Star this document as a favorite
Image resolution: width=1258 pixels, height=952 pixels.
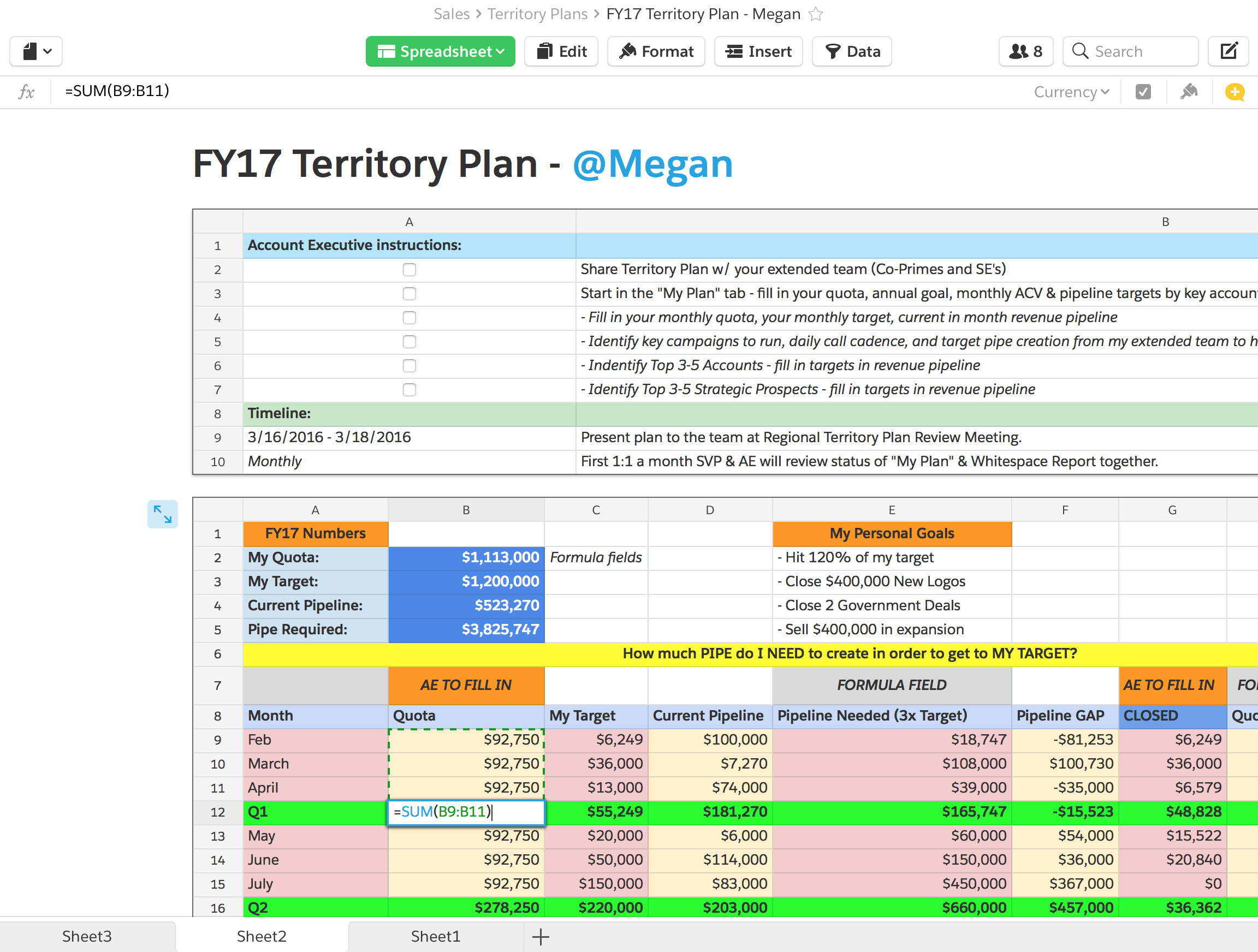click(816, 14)
